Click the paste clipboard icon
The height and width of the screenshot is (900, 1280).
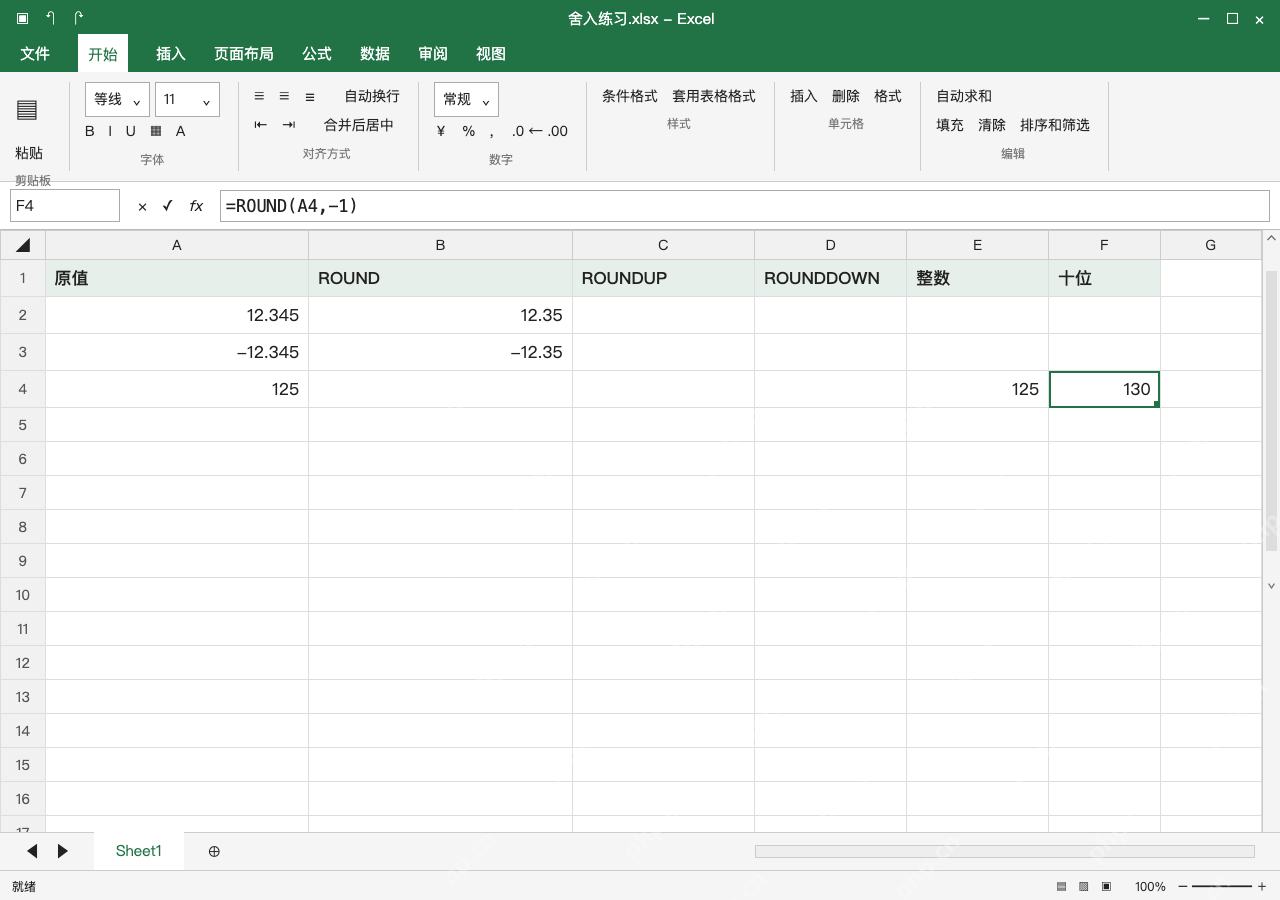click(x=27, y=110)
